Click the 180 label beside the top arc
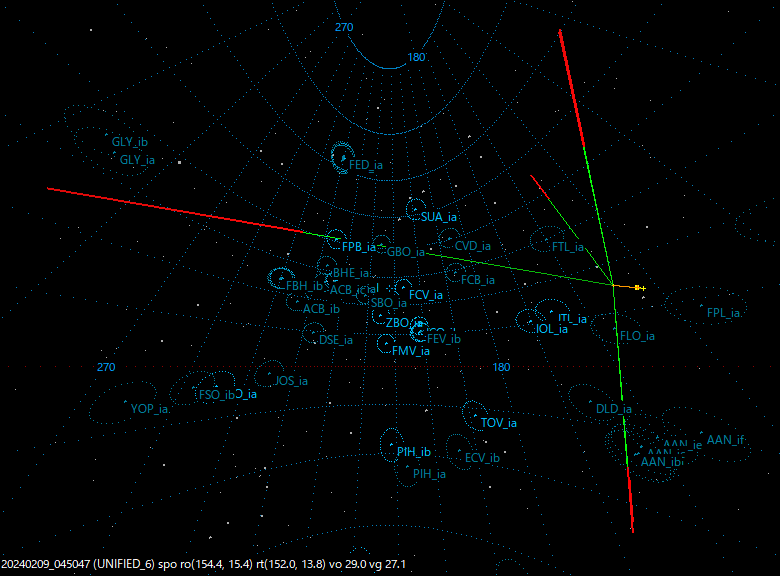Viewport: 780px width, 576px height. click(416, 57)
